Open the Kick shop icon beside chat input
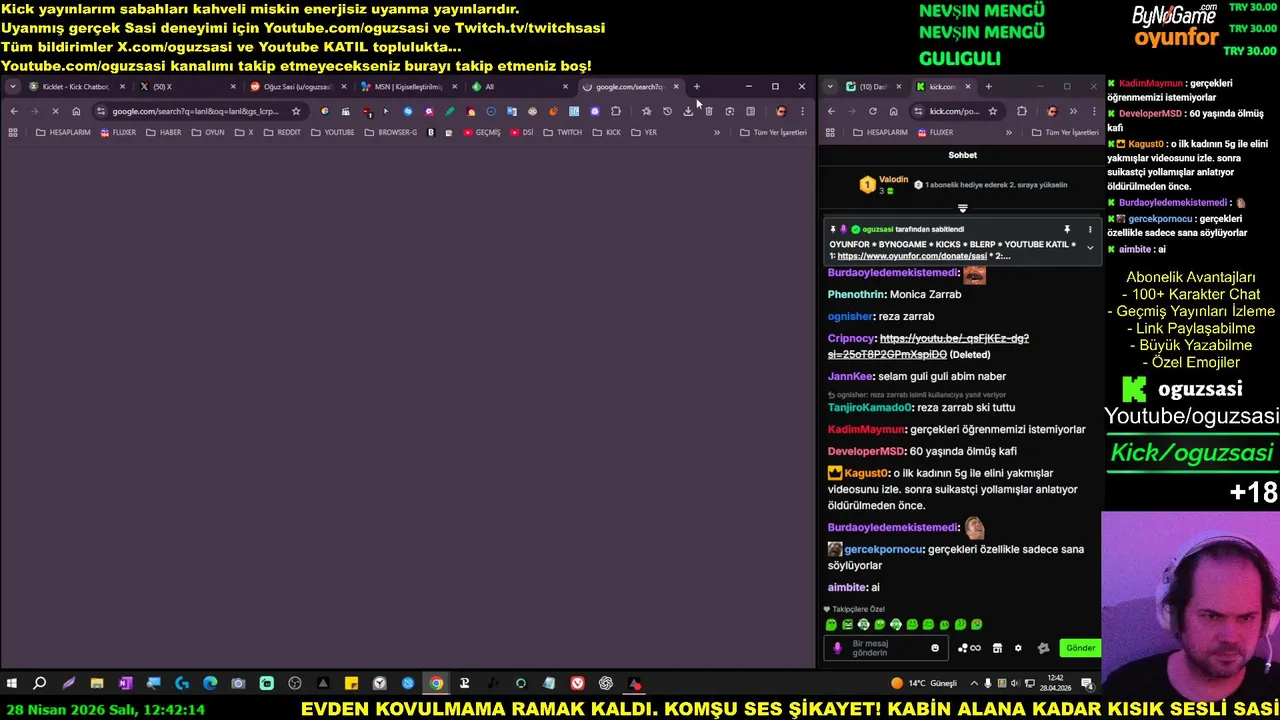The height and width of the screenshot is (720, 1280). (x=997, y=648)
